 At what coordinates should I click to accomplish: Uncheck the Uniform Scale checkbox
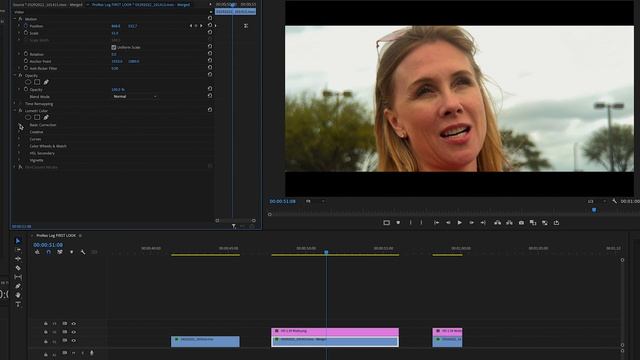tap(113, 47)
